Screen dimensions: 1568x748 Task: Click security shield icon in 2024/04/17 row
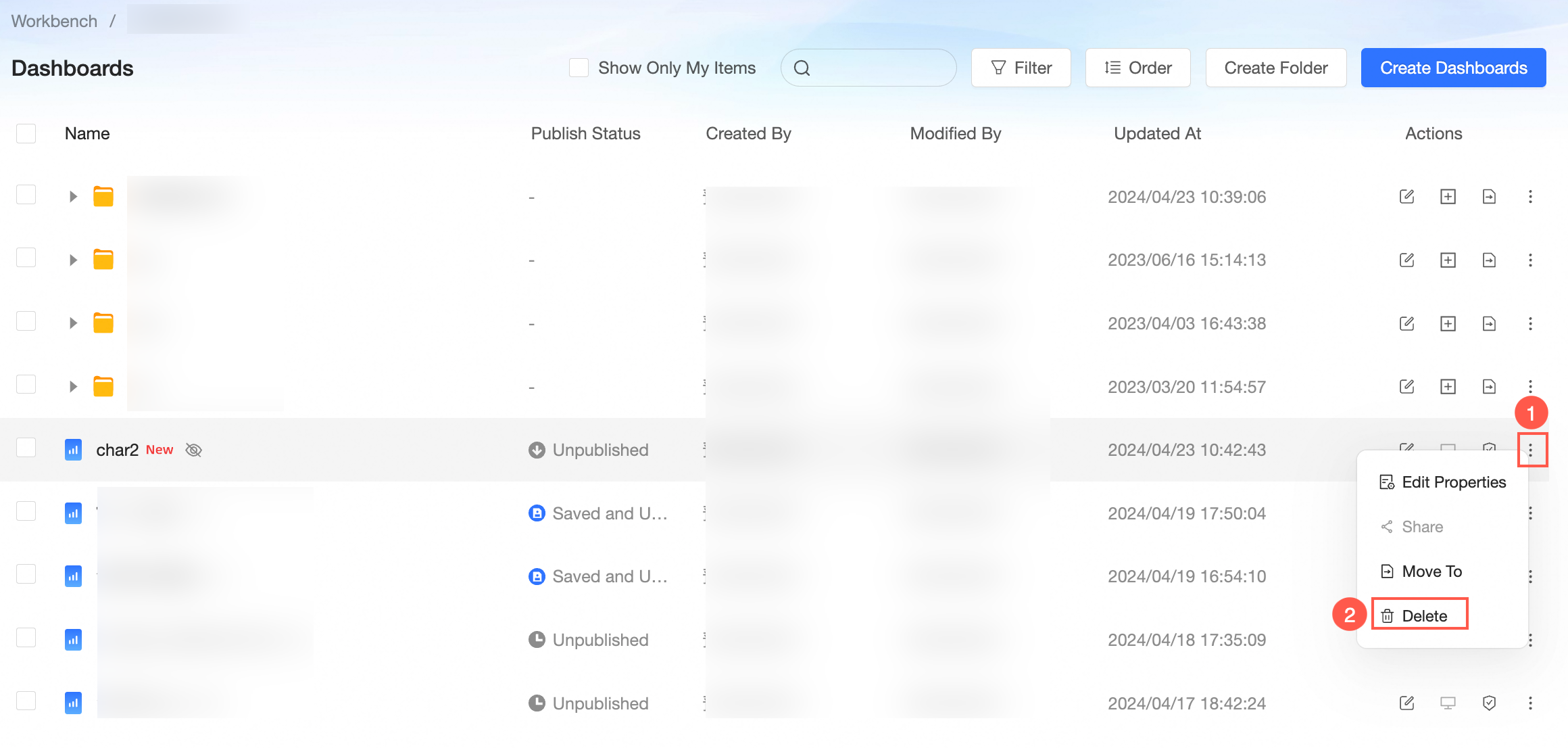point(1489,703)
